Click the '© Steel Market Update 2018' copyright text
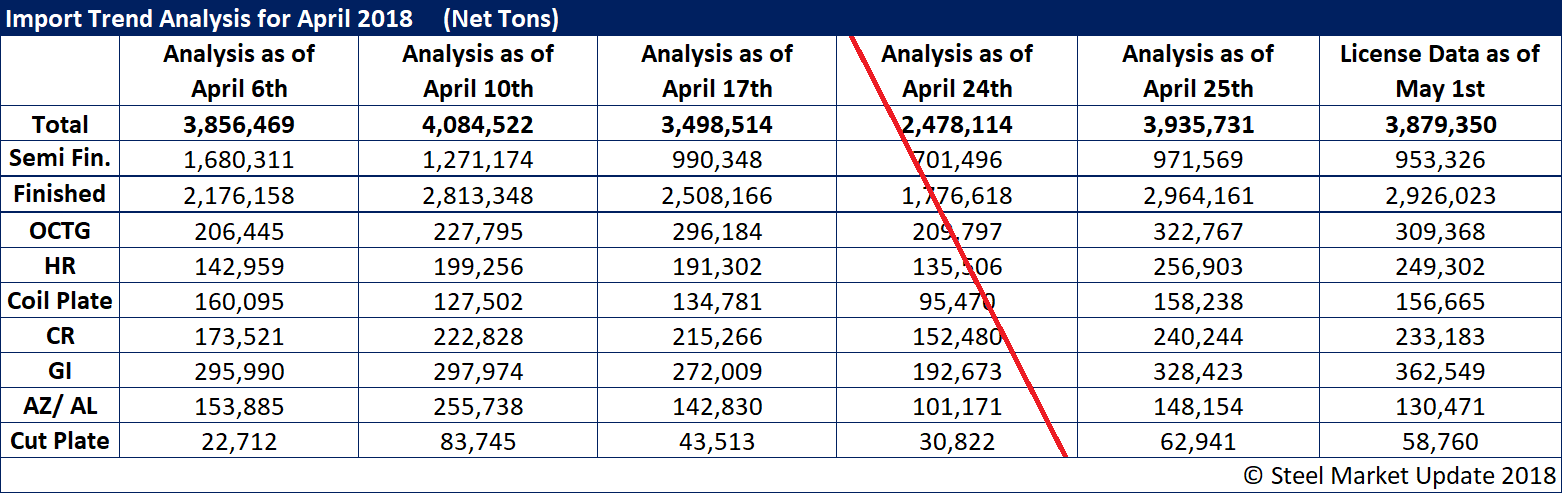Image resolution: width=1562 pixels, height=493 pixels. click(x=1397, y=475)
